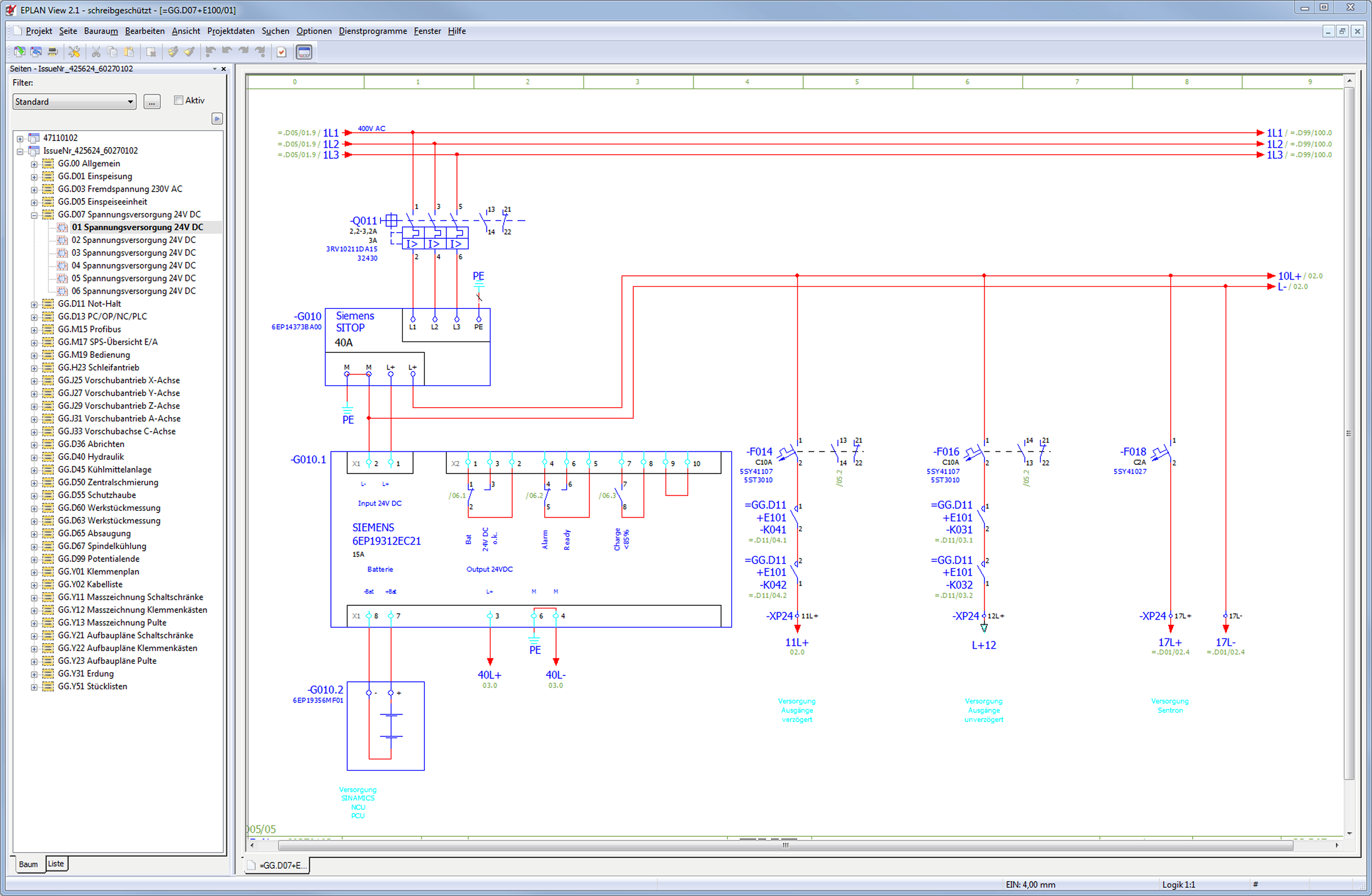This screenshot has height=896, width=1372.
Task: Toggle the workspace window layout icon
Action: (x=304, y=52)
